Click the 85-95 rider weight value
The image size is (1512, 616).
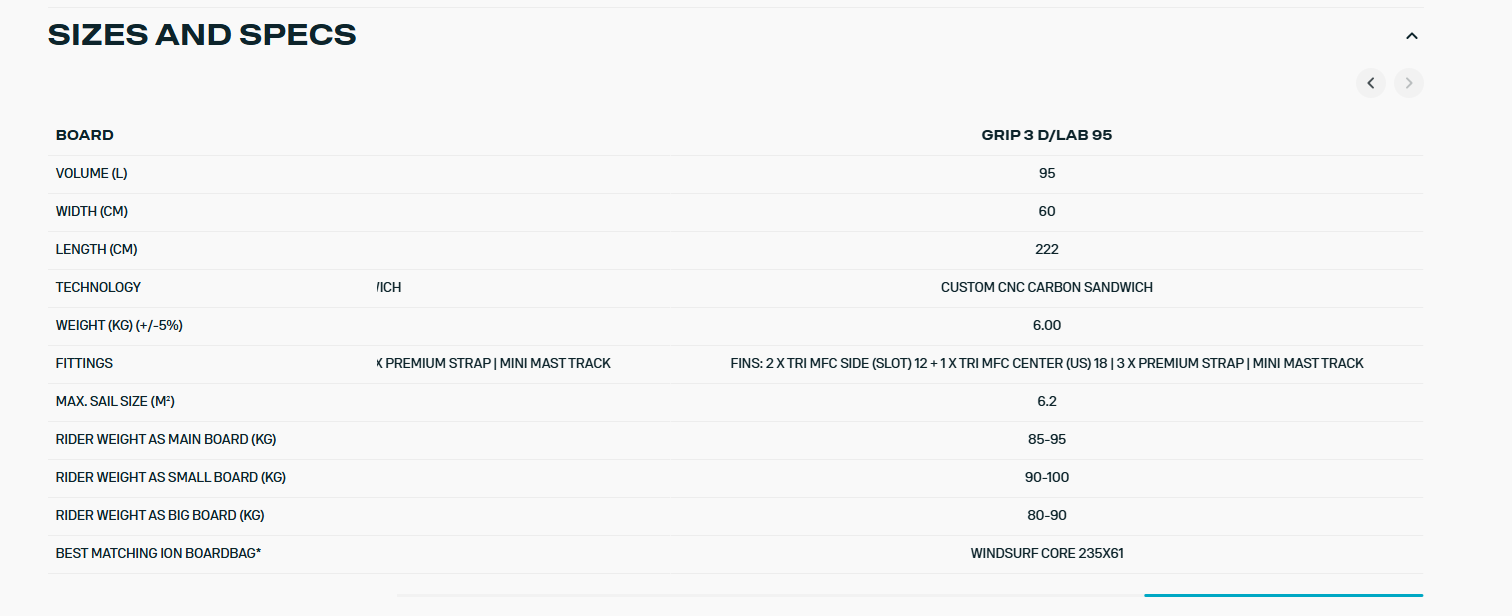pos(1046,439)
